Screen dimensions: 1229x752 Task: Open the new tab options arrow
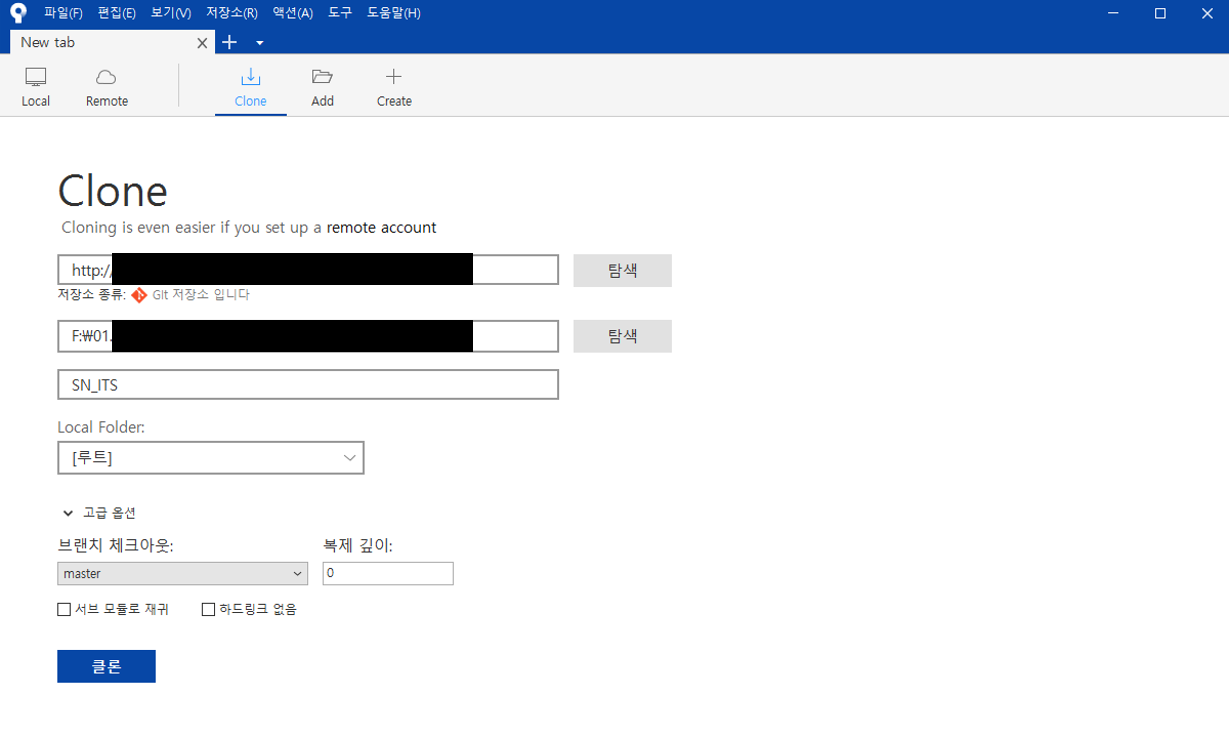[x=259, y=43]
